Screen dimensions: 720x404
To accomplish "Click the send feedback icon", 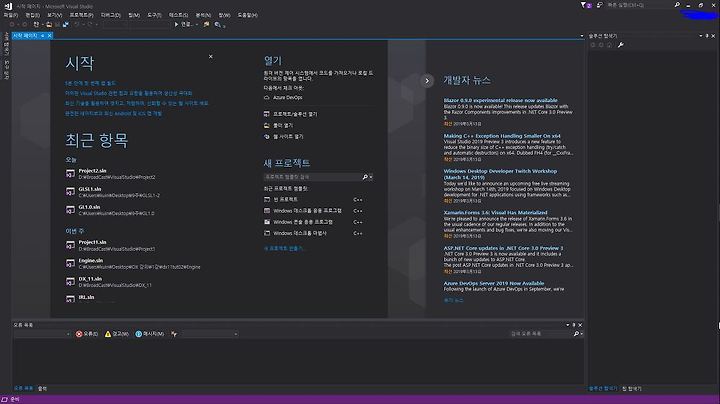I will (599, 5).
